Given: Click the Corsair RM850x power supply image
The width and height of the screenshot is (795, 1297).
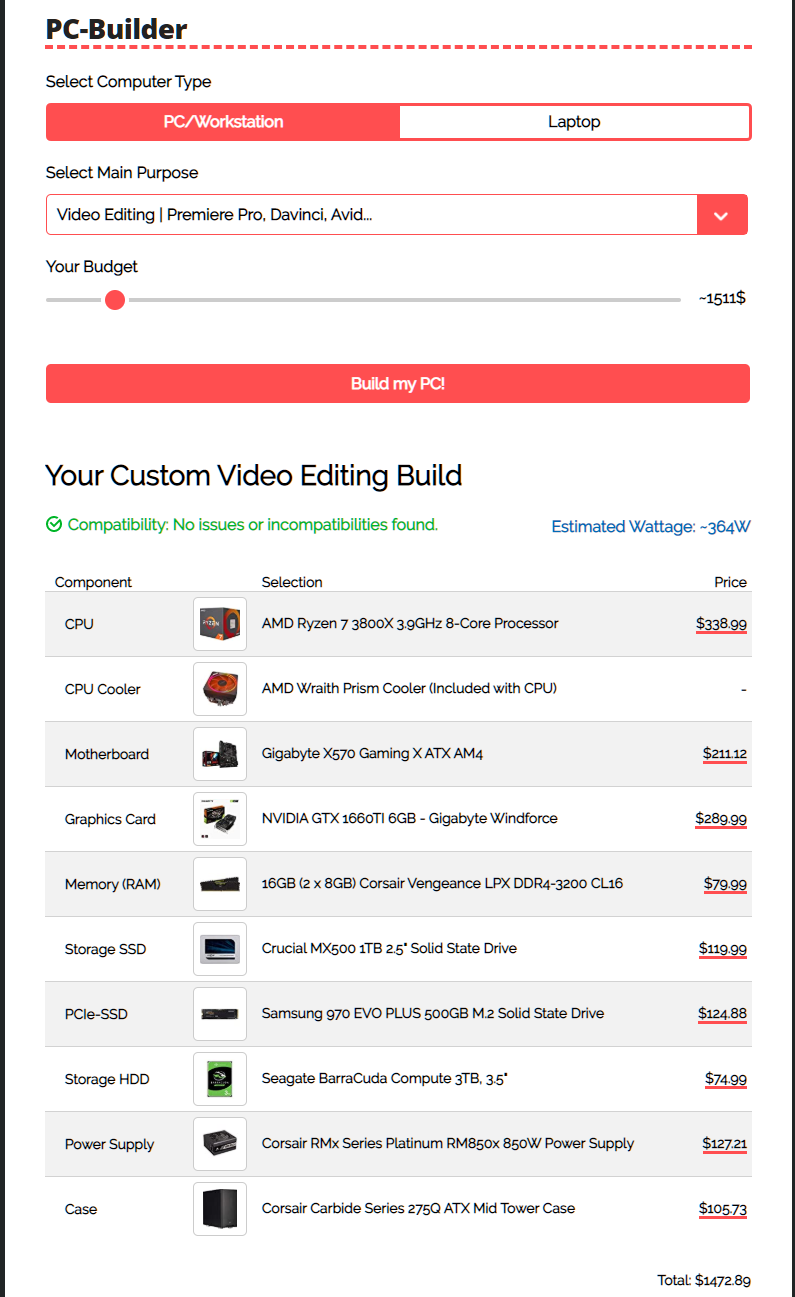Looking at the screenshot, I should tap(219, 1143).
